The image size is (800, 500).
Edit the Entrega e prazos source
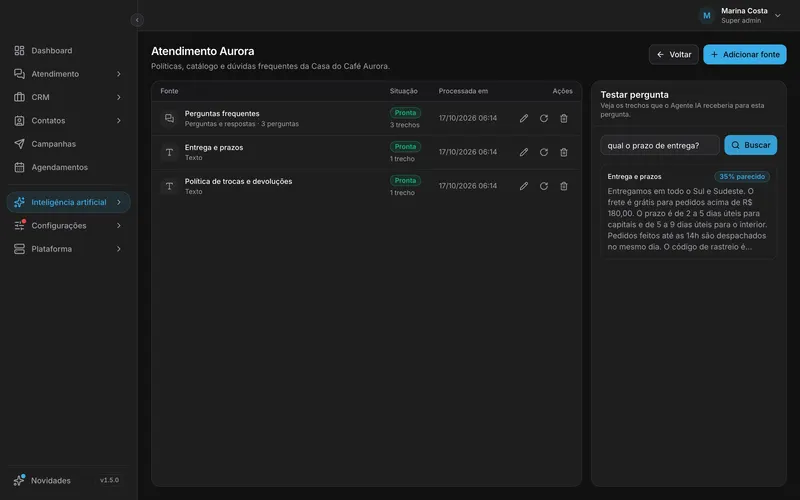[524, 152]
